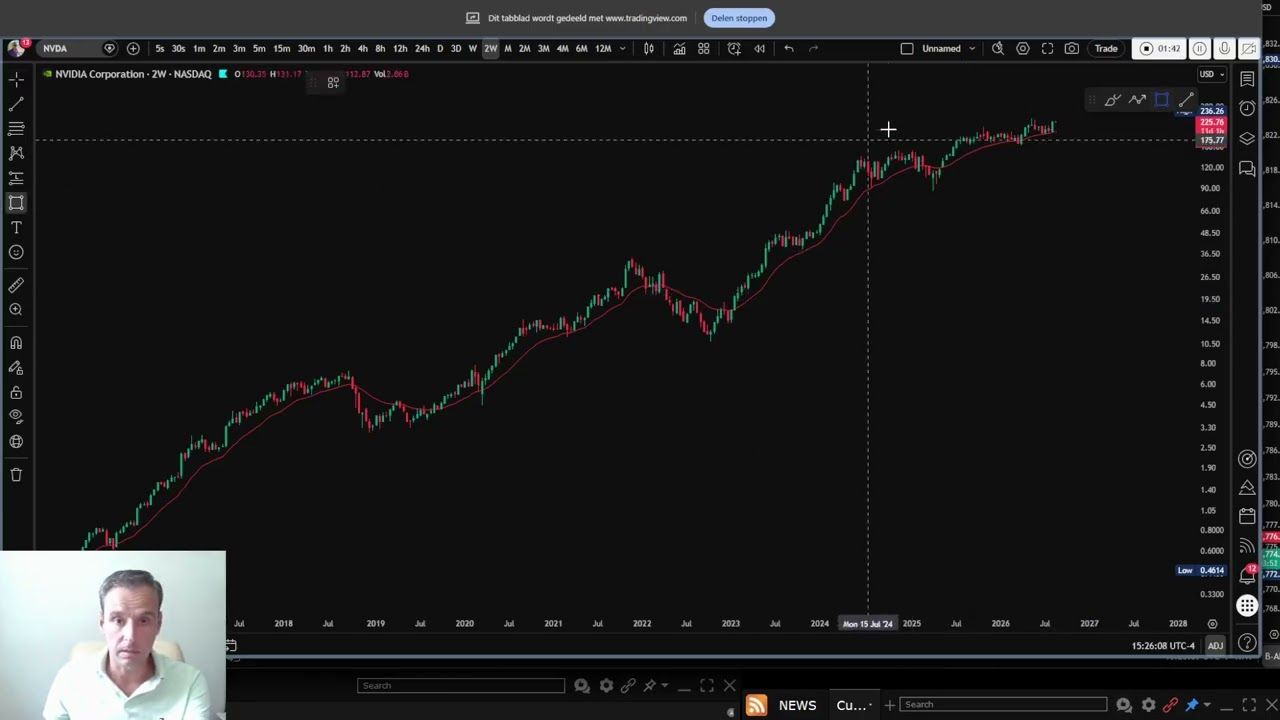The image size is (1280, 720).
Task: Click the Search field left of NEWS
Action: (461, 686)
